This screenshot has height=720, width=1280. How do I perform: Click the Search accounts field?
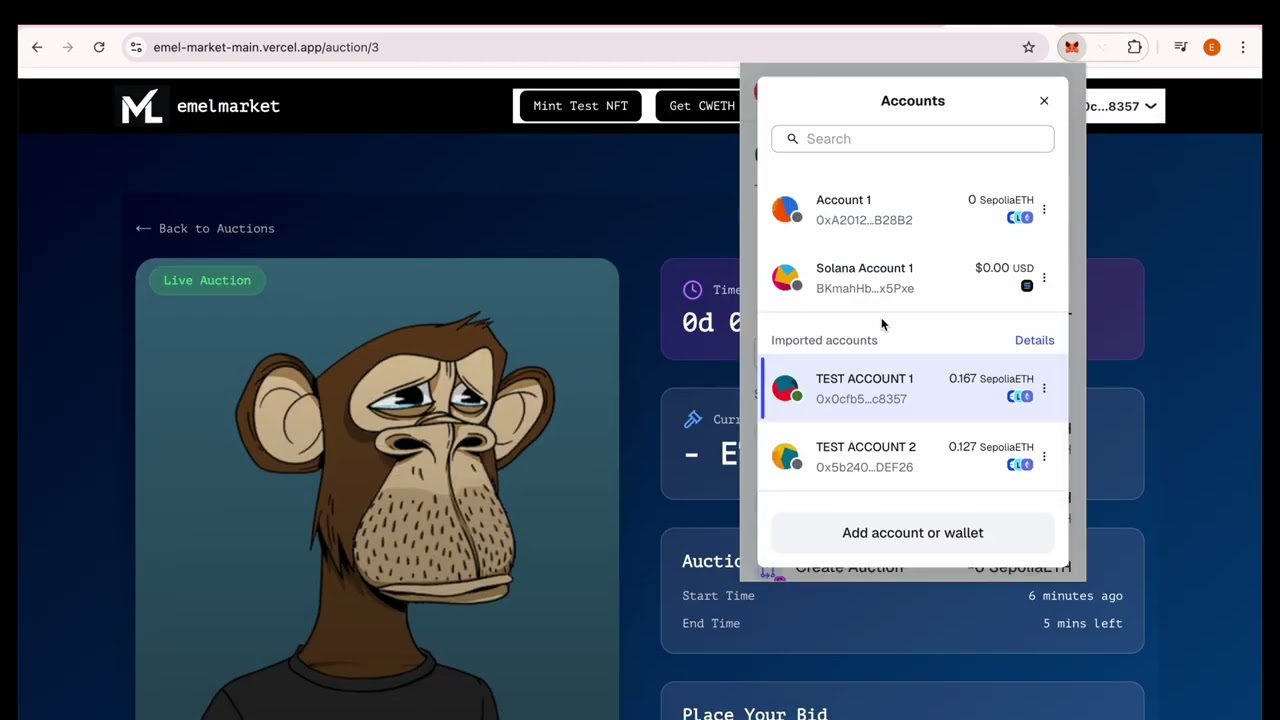913,139
